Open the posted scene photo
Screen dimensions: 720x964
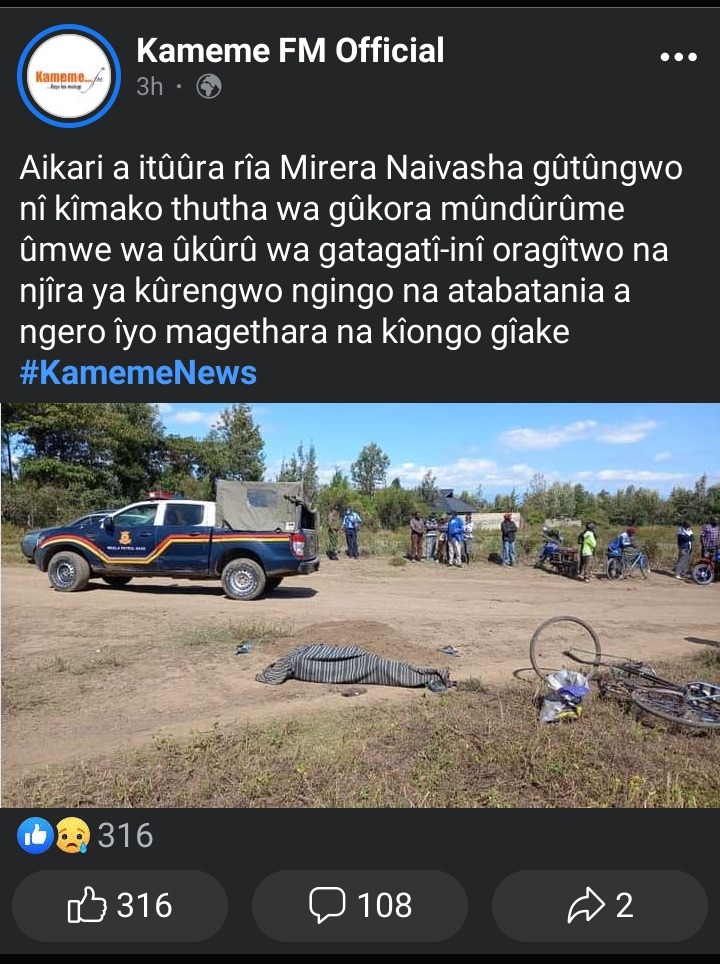(x=360, y=605)
